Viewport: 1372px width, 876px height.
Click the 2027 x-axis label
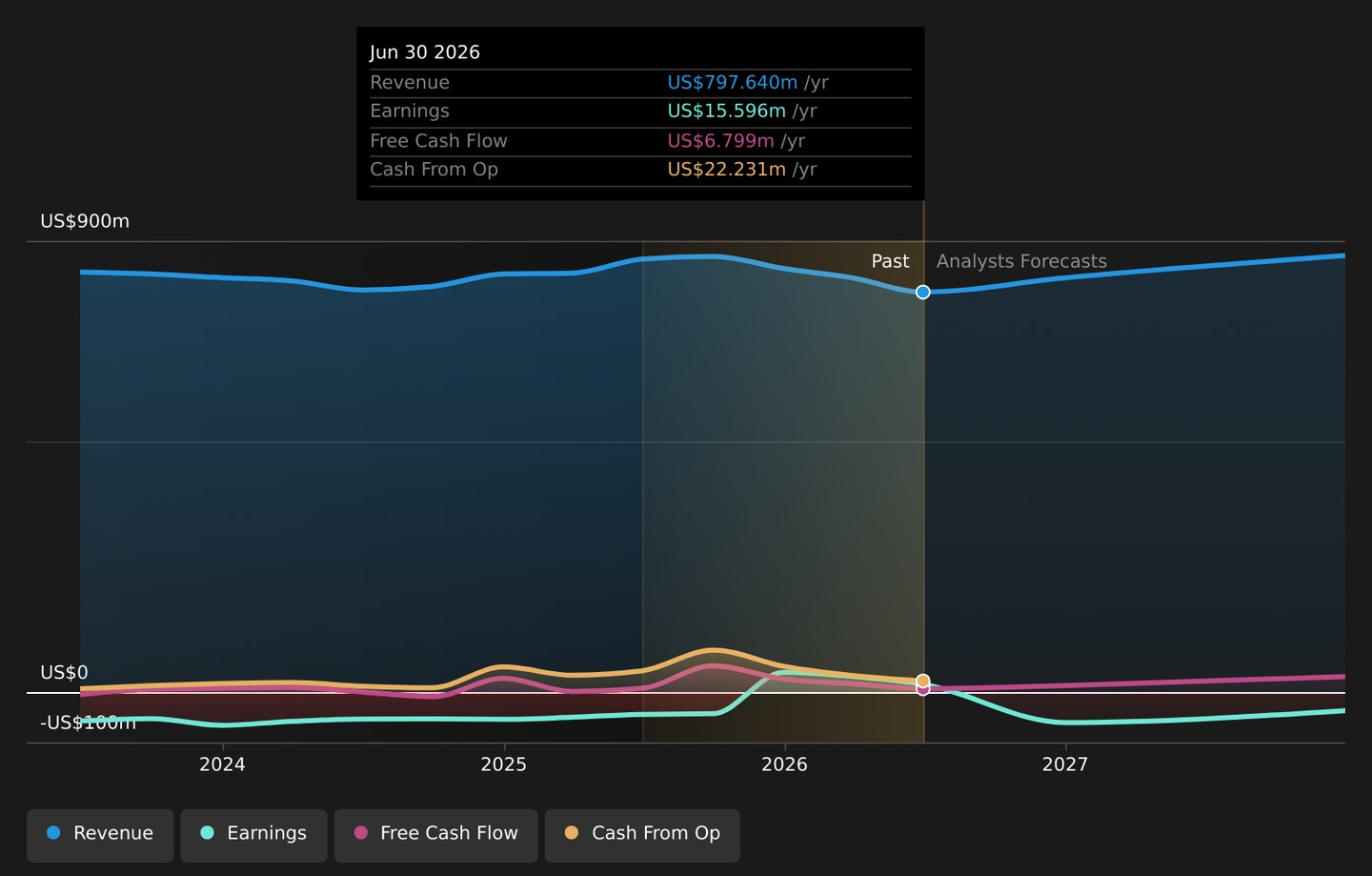[x=1064, y=764]
